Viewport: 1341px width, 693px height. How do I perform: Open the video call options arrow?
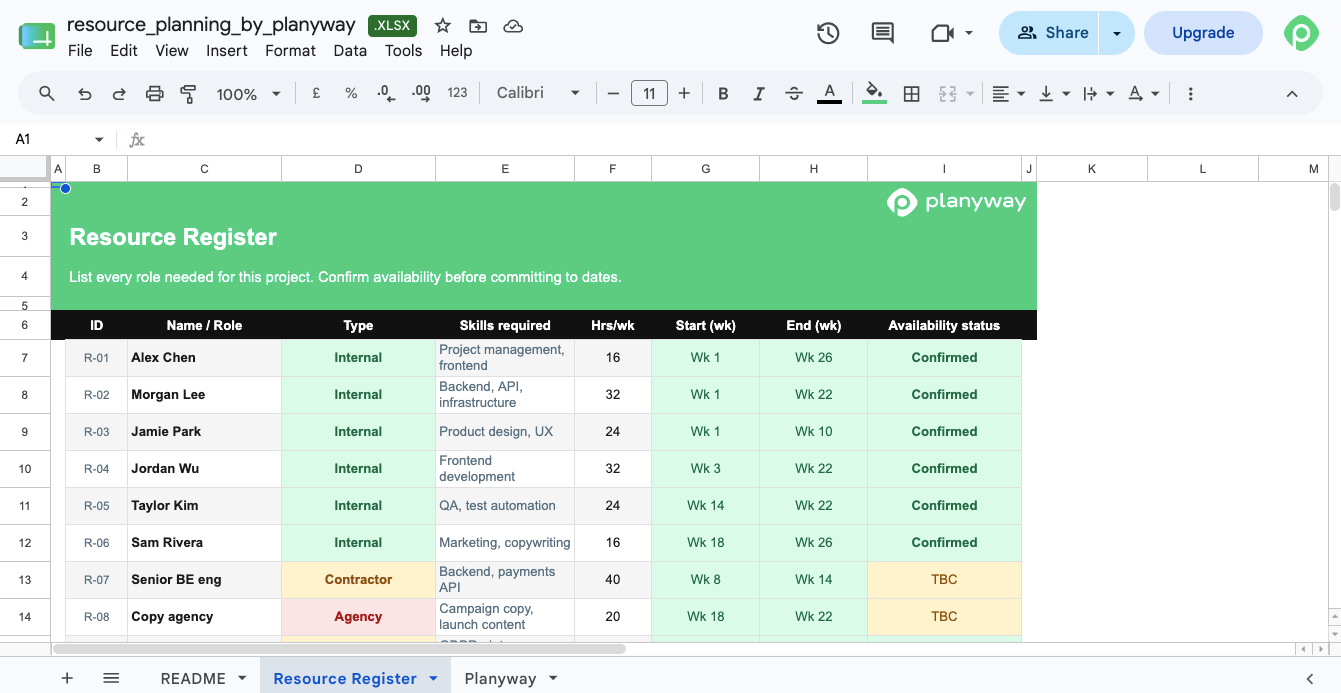tap(969, 33)
